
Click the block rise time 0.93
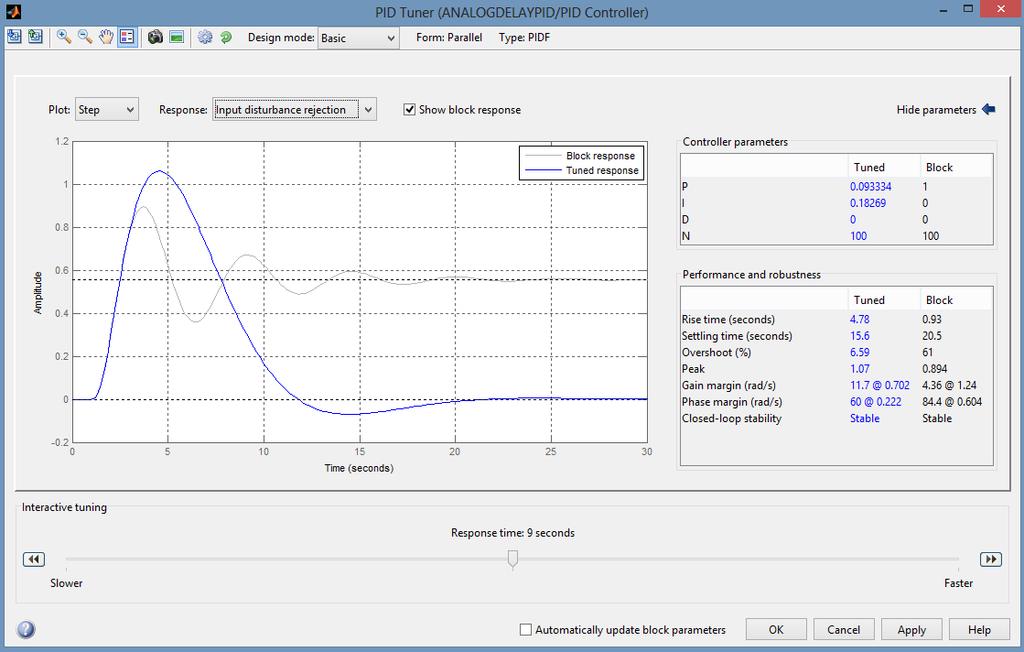932,319
